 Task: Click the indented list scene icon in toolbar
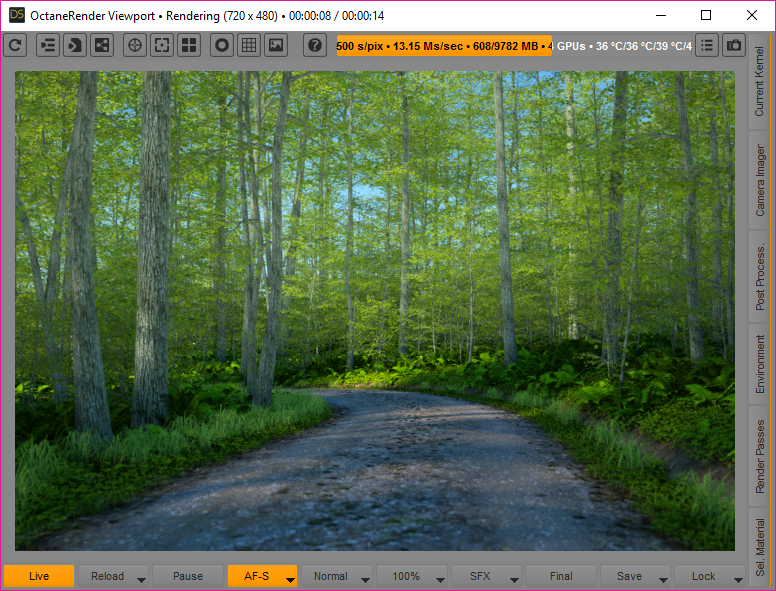tap(48, 46)
